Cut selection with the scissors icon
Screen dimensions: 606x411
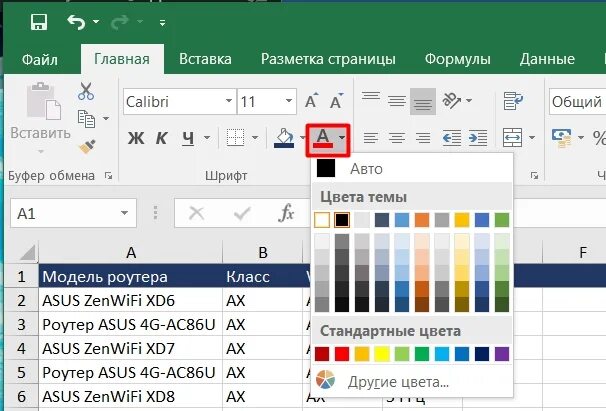coord(86,91)
